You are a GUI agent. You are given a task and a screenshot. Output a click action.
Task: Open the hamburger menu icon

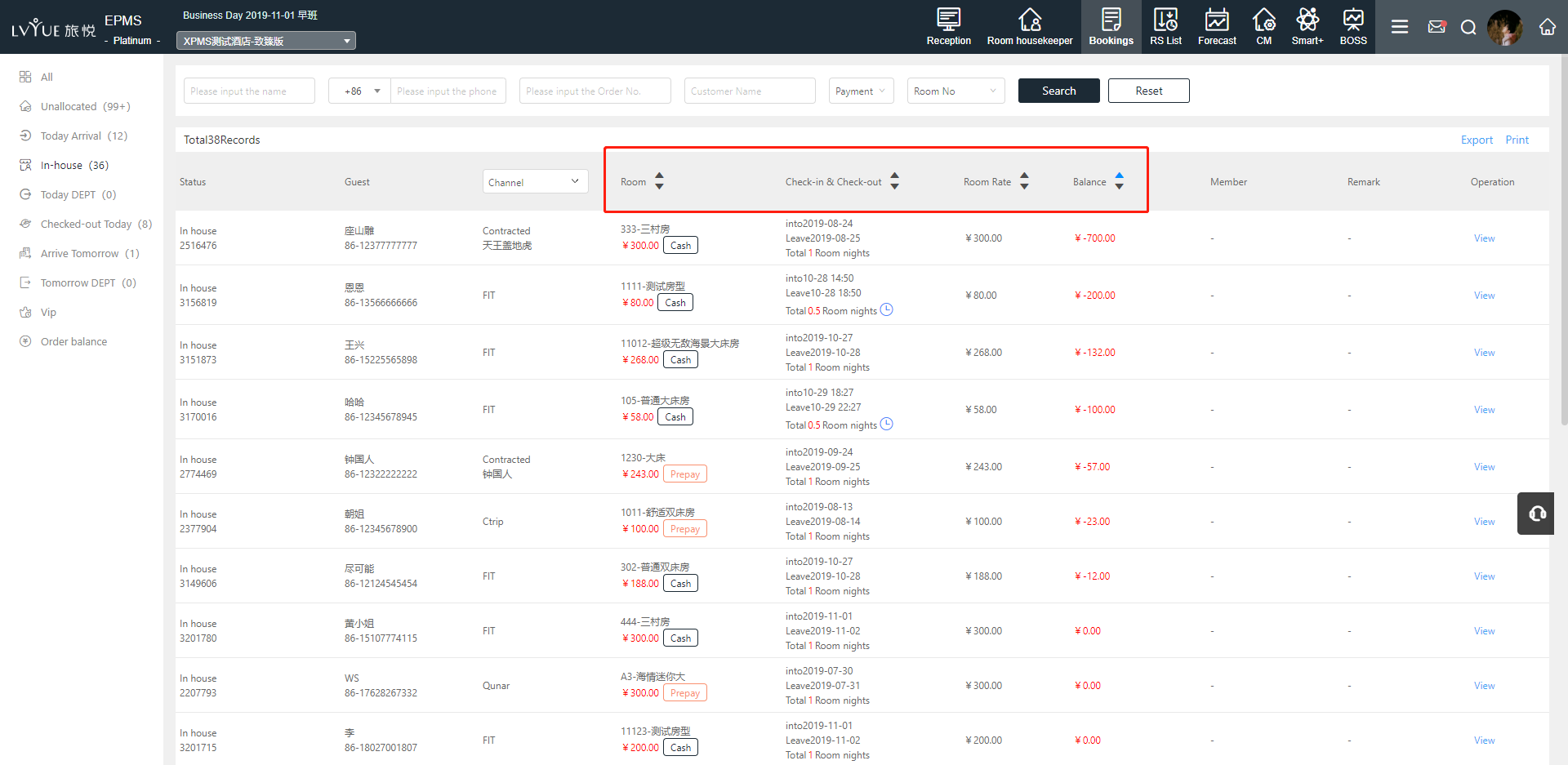point(1400,27)
